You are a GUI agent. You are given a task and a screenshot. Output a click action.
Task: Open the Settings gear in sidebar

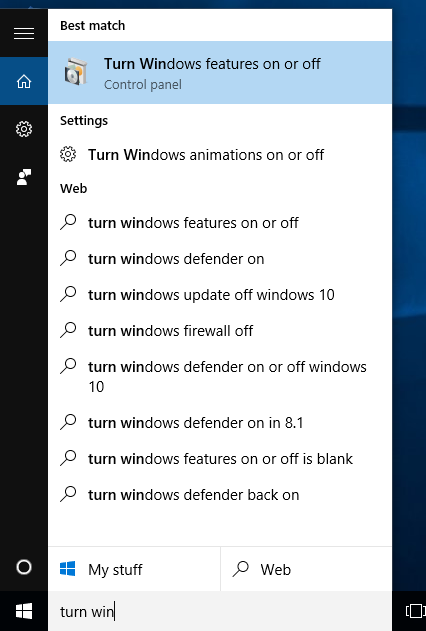click(24, 129)
